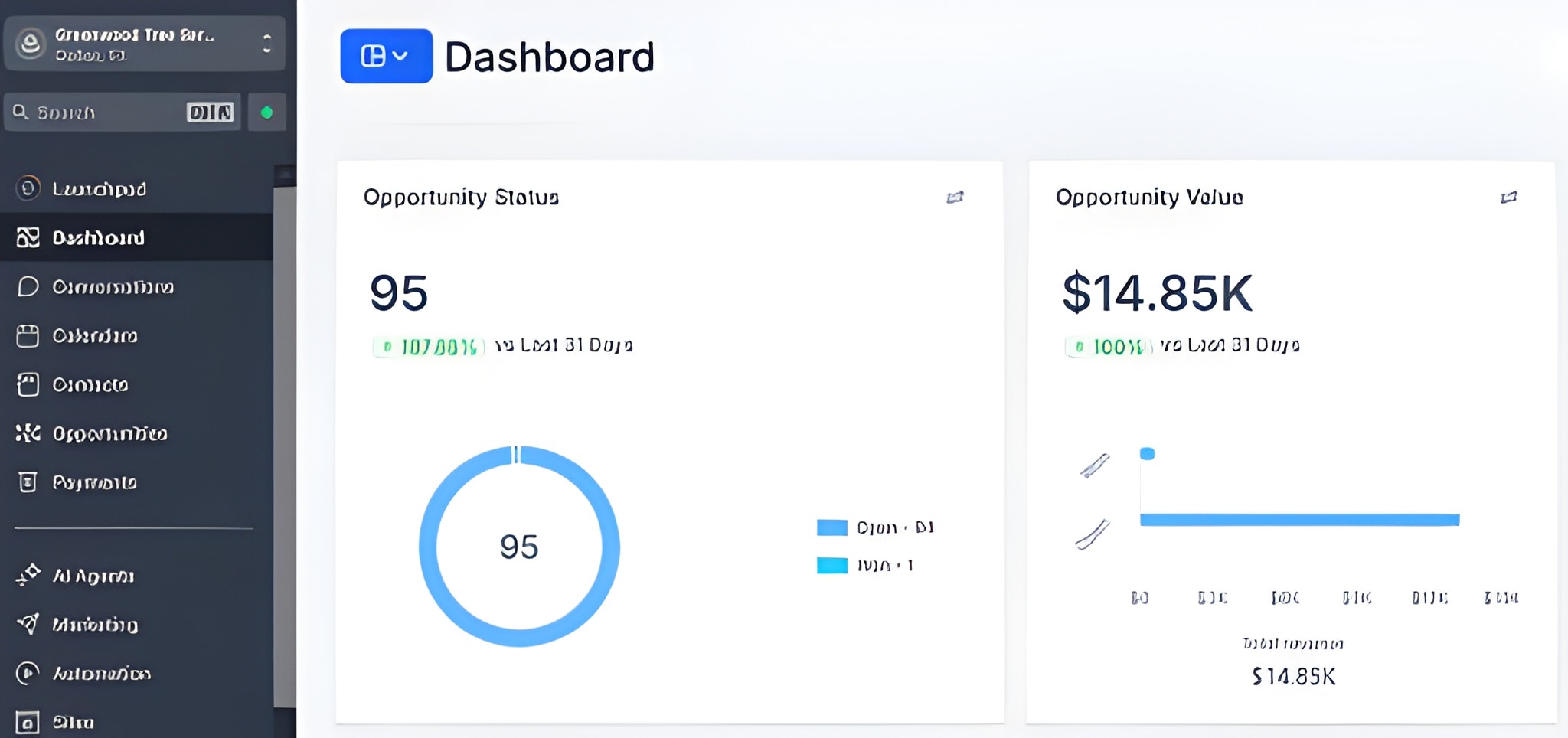Click the Sites icon in sidebar

tap(28, 722)
